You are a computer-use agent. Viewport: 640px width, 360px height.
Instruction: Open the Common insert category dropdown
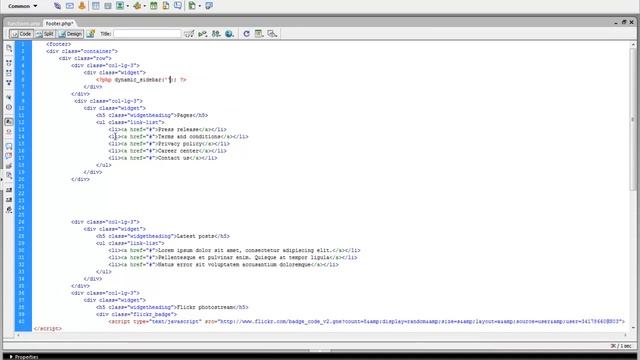[22, 6]
